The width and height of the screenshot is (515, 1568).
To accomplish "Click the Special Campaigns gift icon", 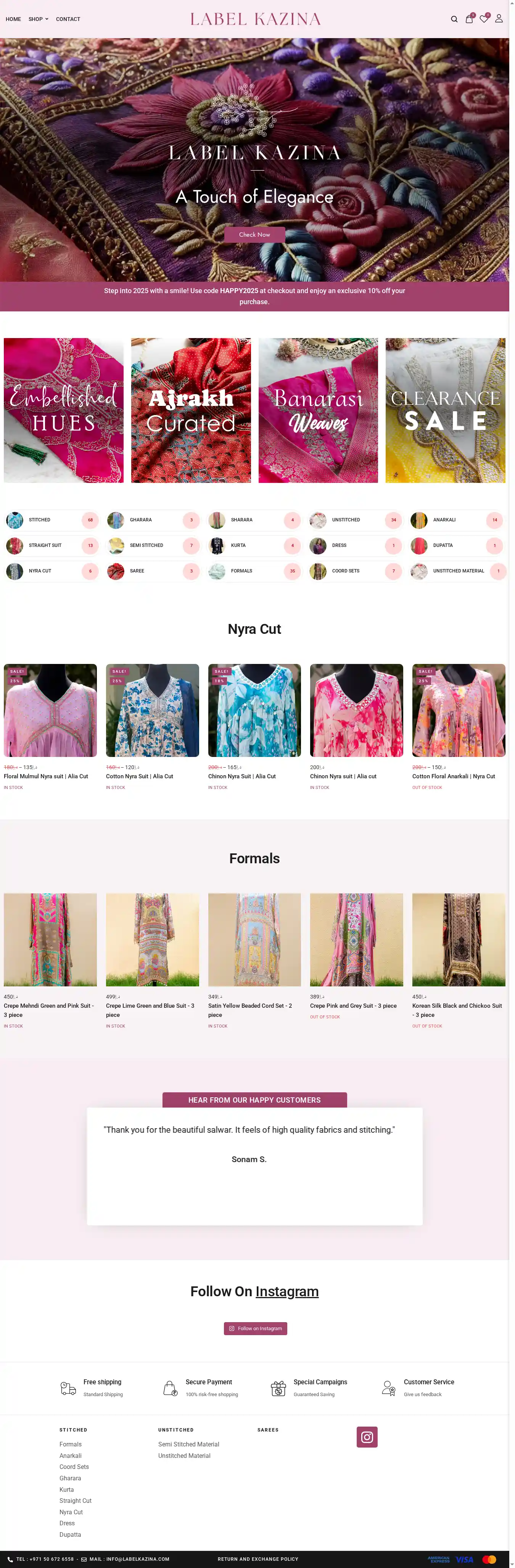I will [278, 1388].
